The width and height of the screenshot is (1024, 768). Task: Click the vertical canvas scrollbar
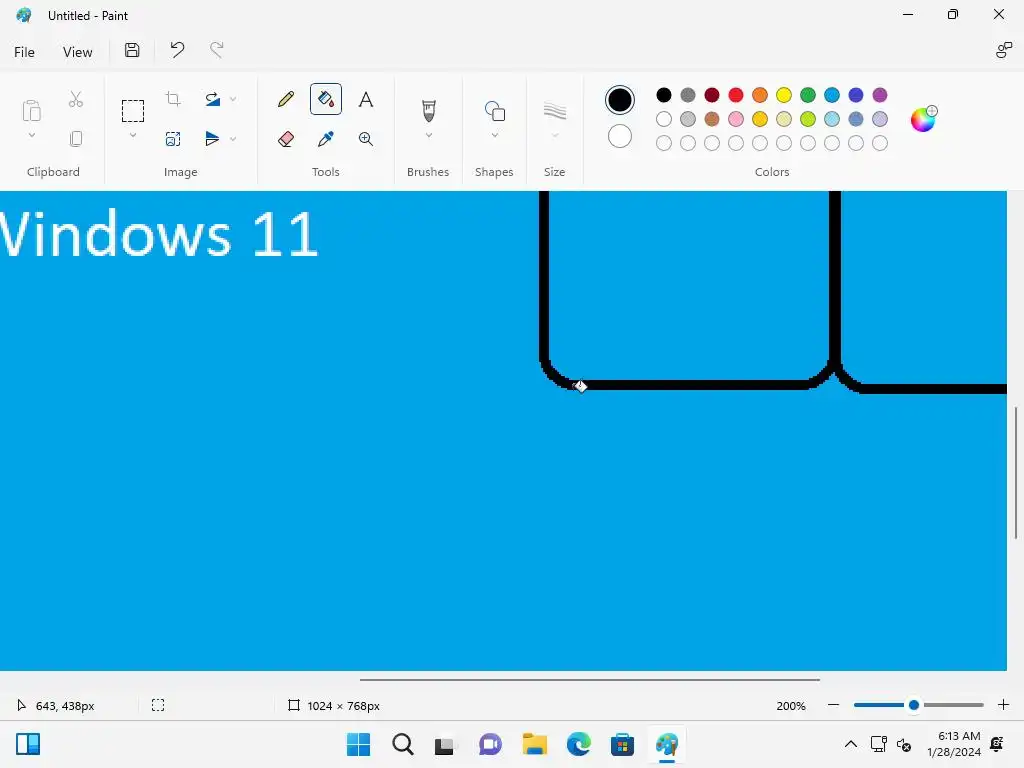tap(1016, 473)
